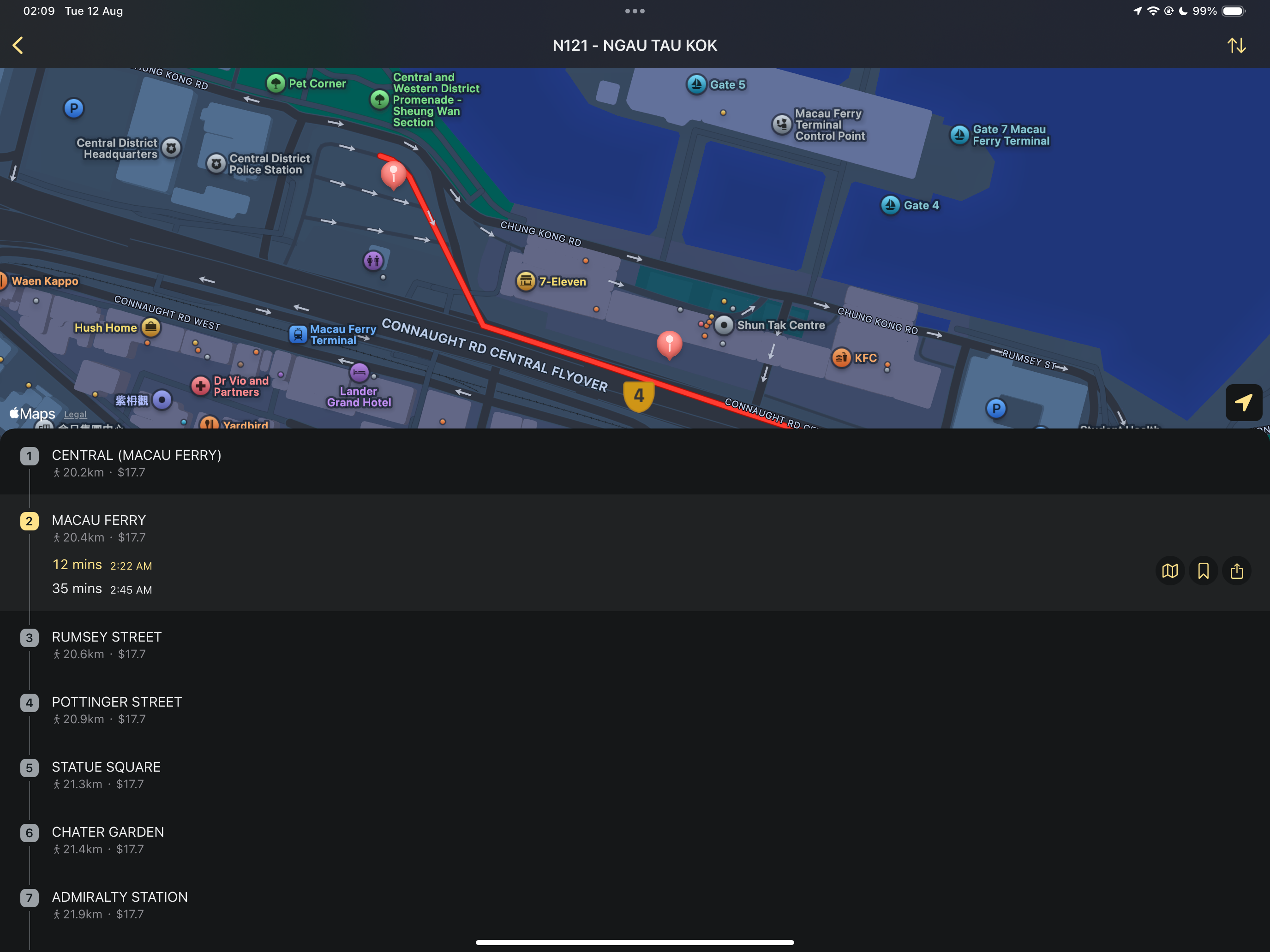The image size is (1270, 952).
Task: Tap the Hush Home shop marker
Action: point(151,327)
